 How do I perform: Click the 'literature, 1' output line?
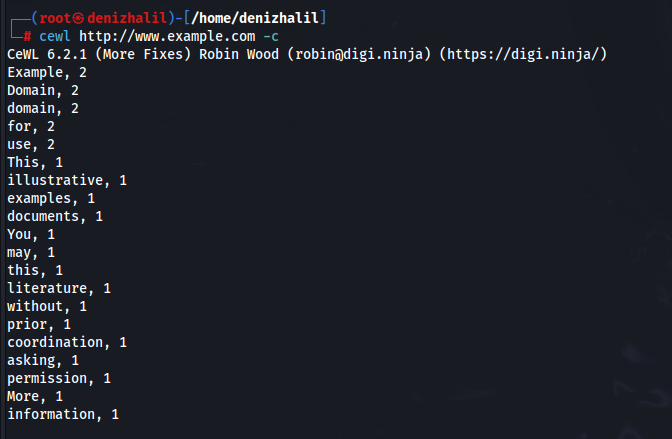tap(59, 289)
